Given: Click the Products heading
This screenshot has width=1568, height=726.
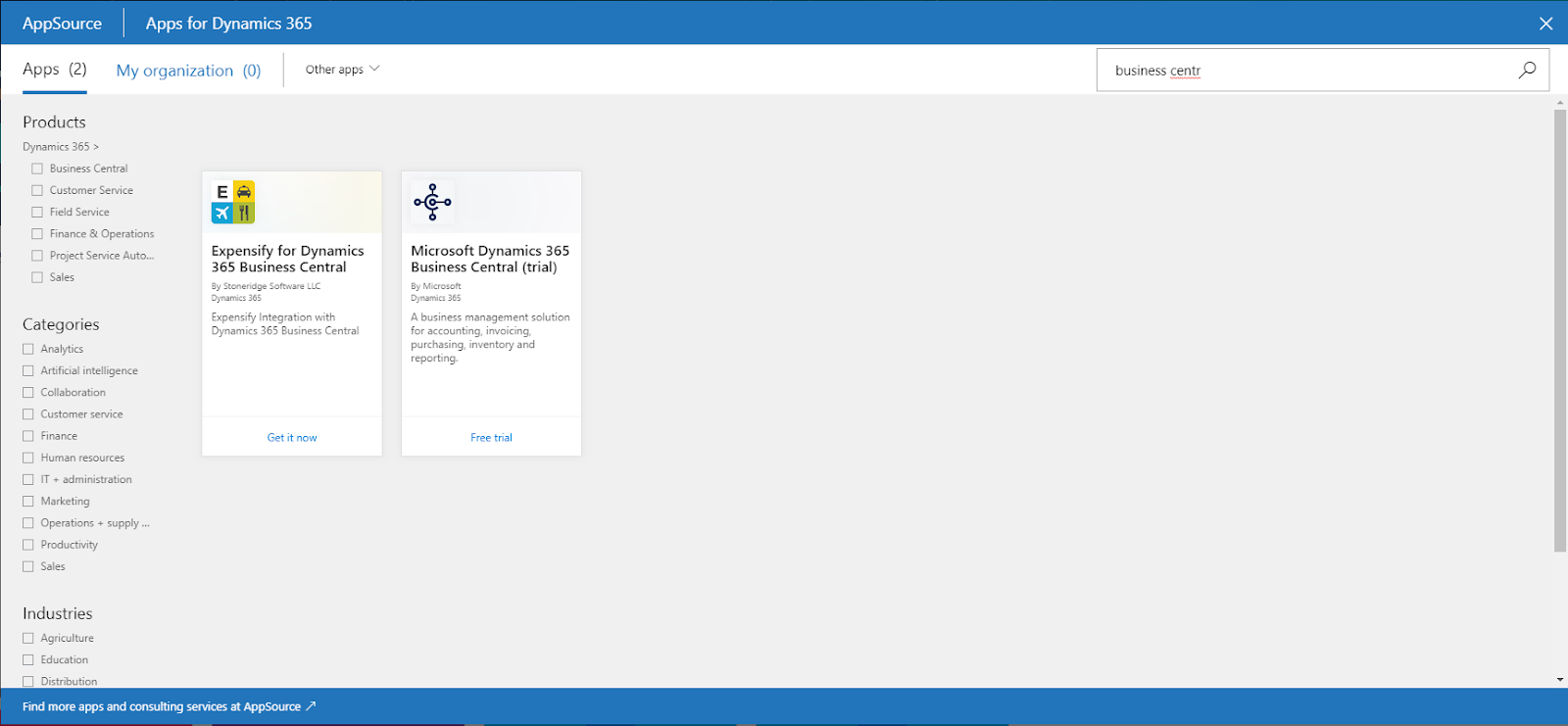Looking at the screenshot, I should [x=54, y=122].
